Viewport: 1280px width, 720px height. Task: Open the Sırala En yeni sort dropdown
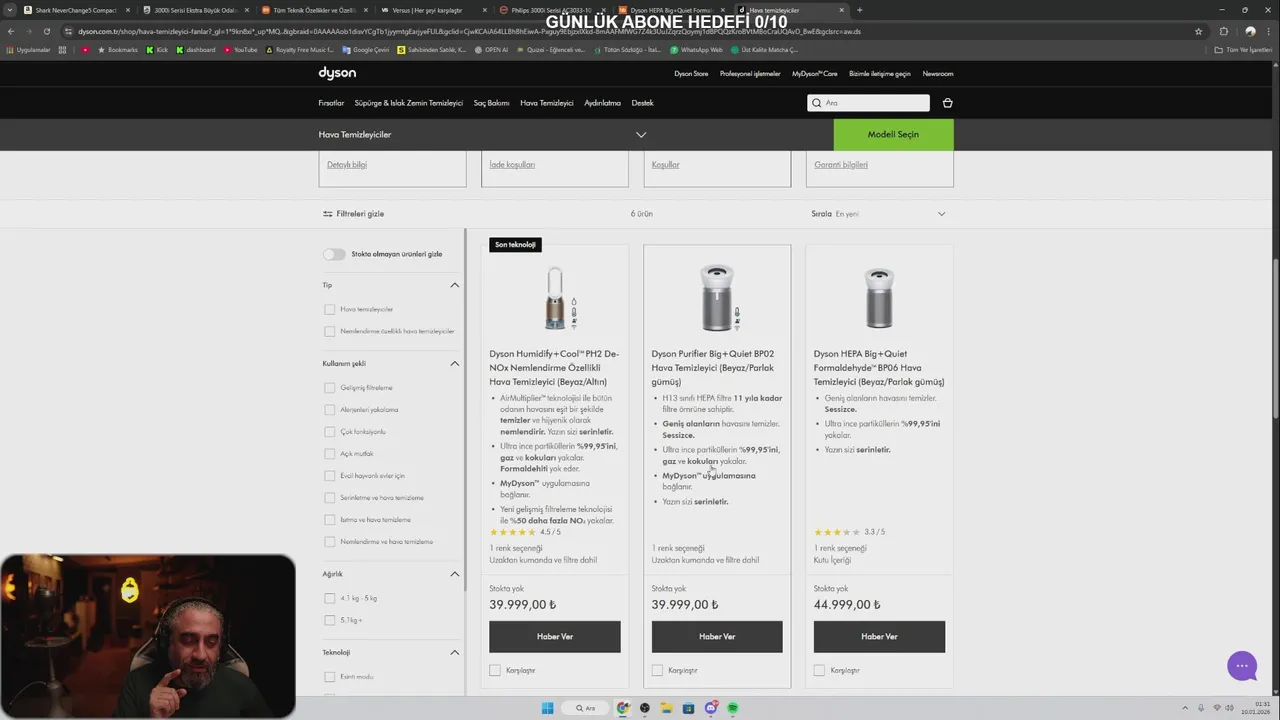tap(878, 214)
